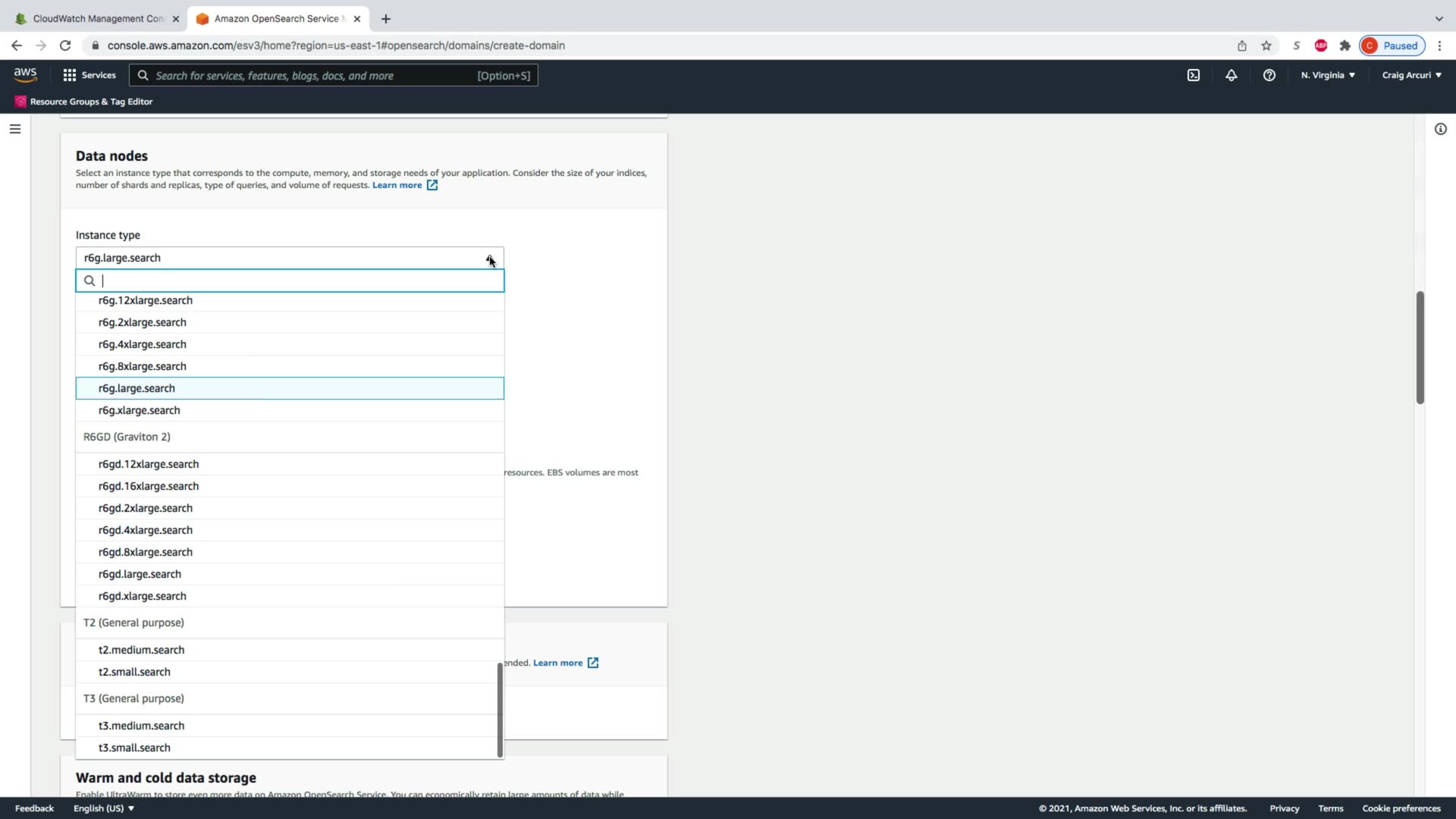Open the info panel icon at right

tap(1440, 129)
